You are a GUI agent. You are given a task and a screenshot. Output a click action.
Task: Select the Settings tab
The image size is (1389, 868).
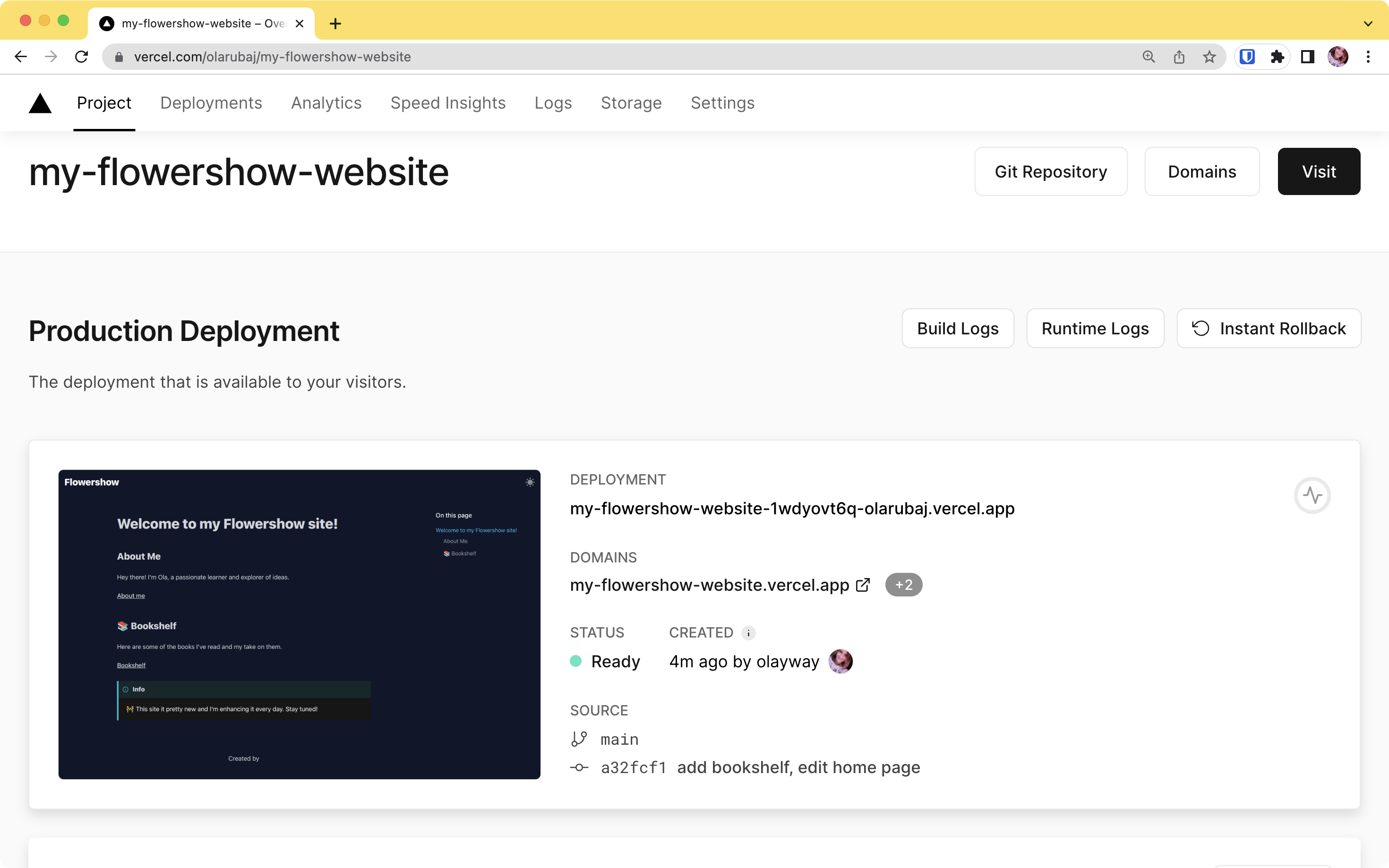point(722,102)
